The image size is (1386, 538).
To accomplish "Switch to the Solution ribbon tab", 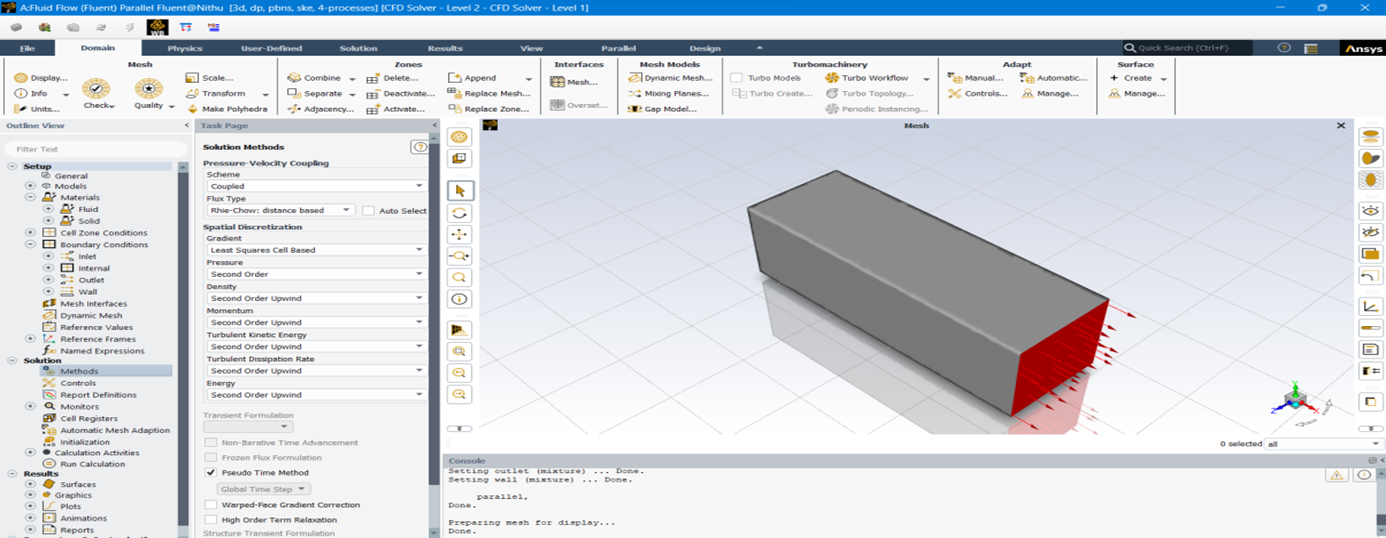I will [358, 48].
